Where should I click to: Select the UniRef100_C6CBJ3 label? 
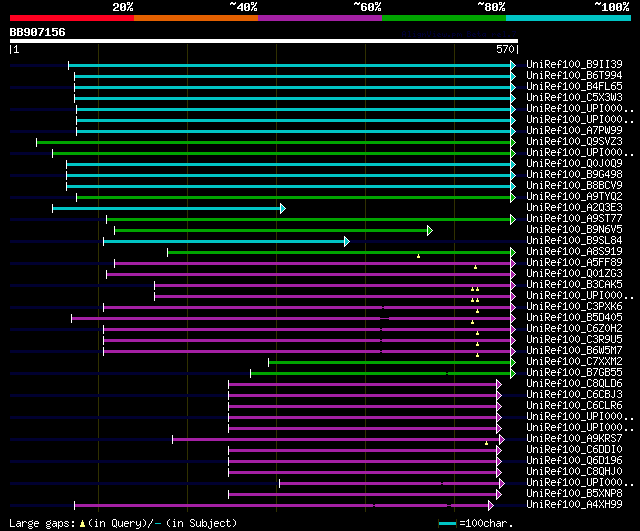click(x=574, y=395)
